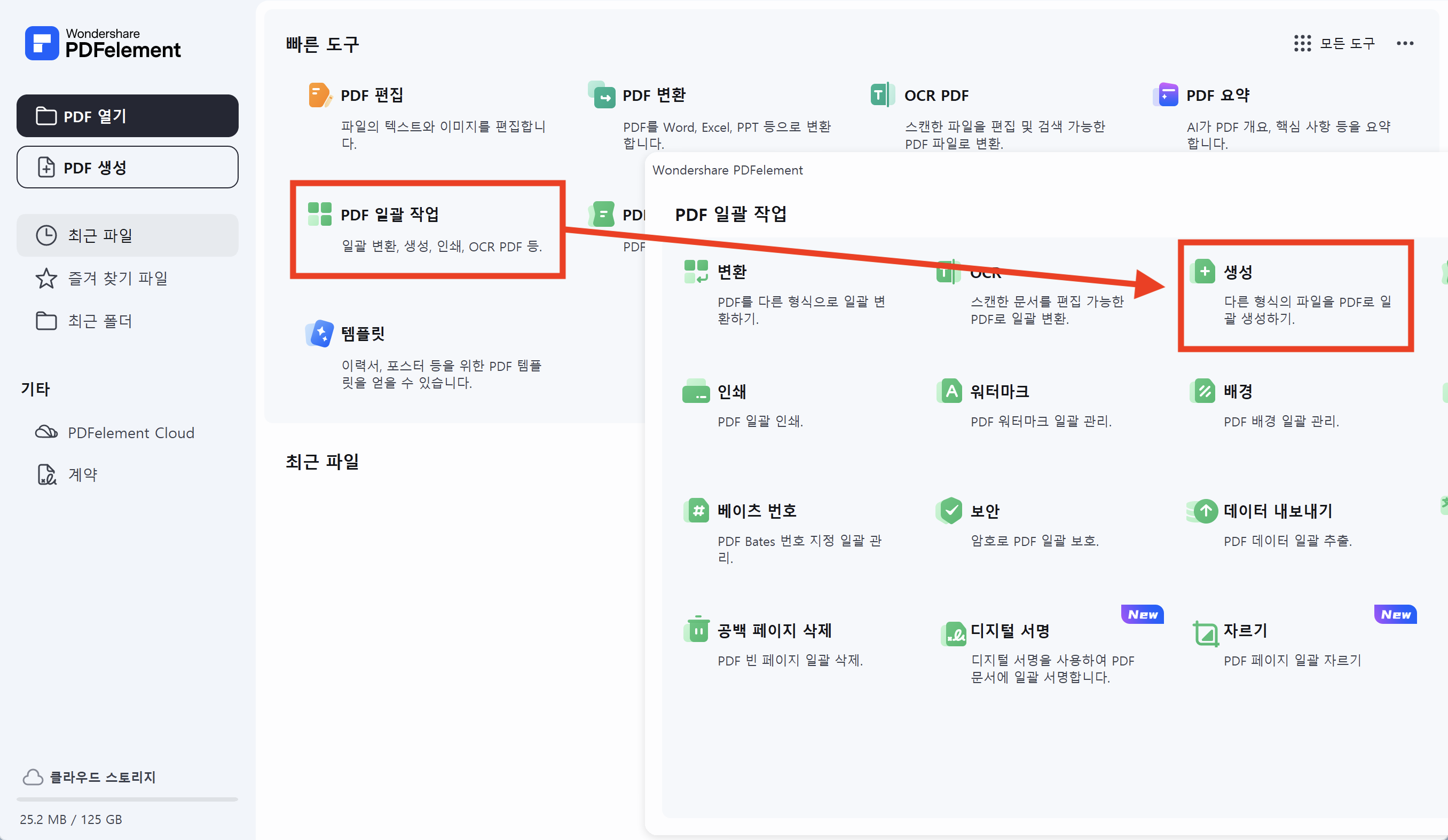Viewport: 1448px width, 840px height.
Task: Select the 보안 batch option
Action: click(986, 510)
